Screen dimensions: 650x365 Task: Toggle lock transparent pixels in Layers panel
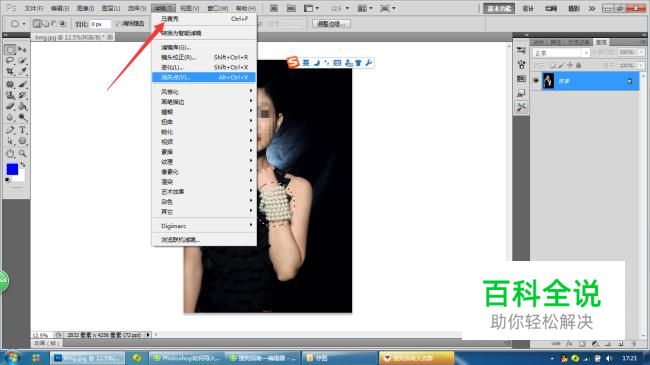552,66
